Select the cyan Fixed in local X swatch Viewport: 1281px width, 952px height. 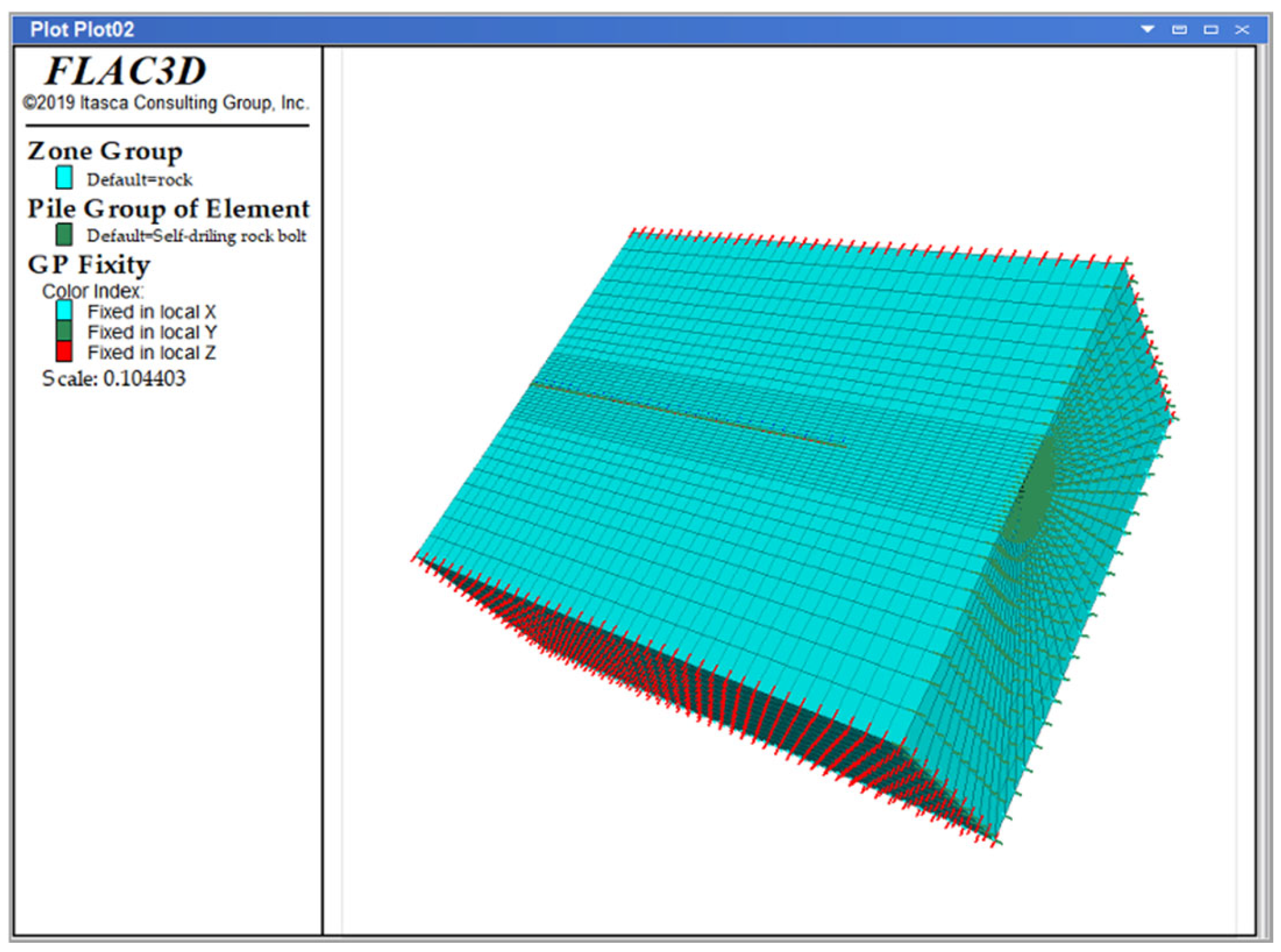(64, 310)
